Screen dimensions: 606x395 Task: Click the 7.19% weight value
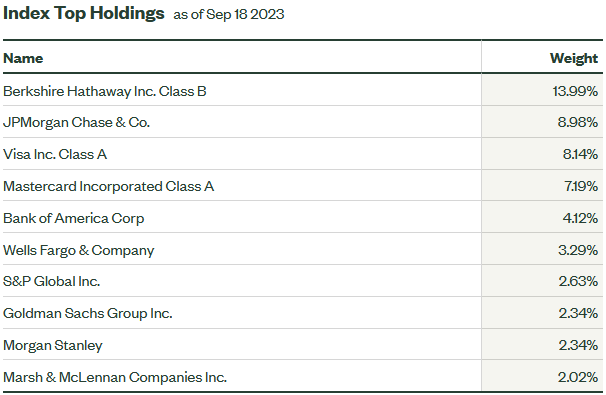click(581, 186)
